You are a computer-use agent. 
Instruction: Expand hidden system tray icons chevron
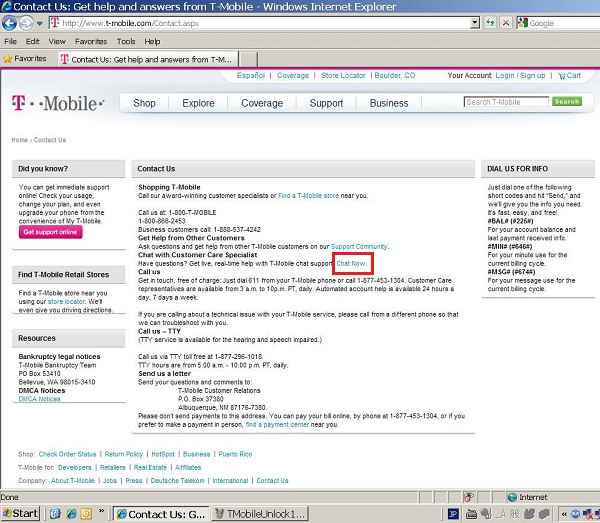pyautogui.click(x=563, y=514)
